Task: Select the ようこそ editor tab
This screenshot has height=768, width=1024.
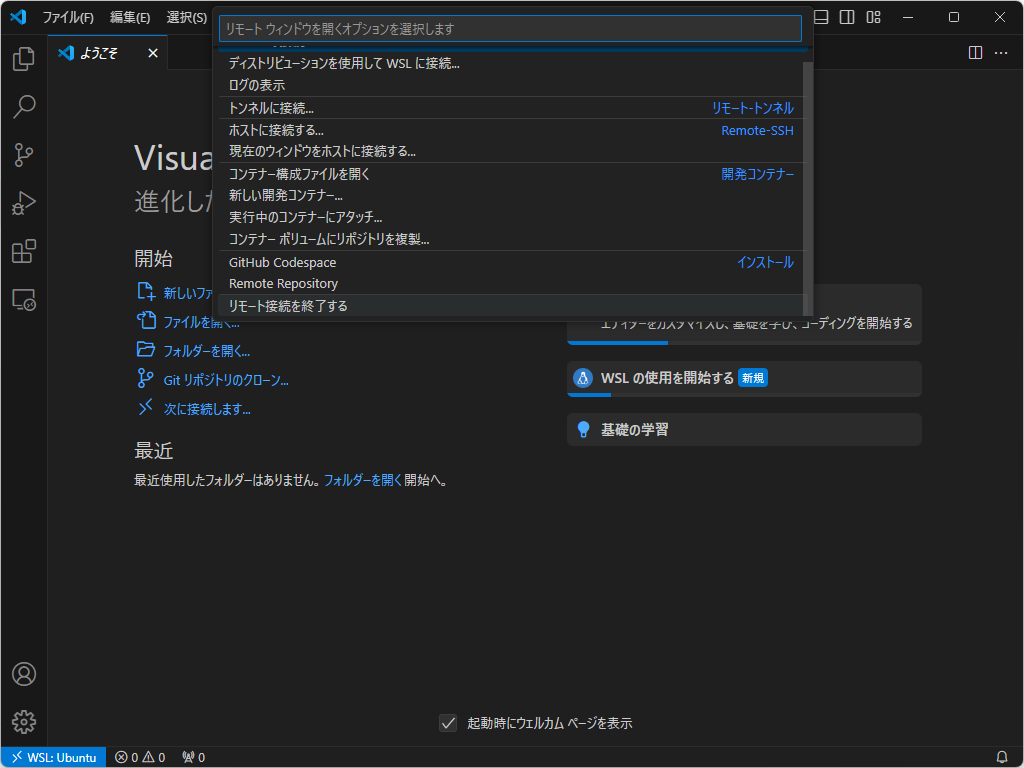Action: pyautogui.click(x=108, y=53)
